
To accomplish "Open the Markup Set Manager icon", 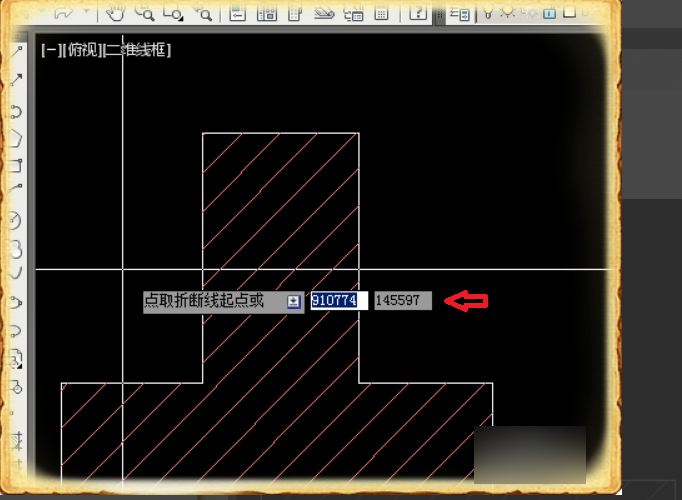I will (353, 13).
